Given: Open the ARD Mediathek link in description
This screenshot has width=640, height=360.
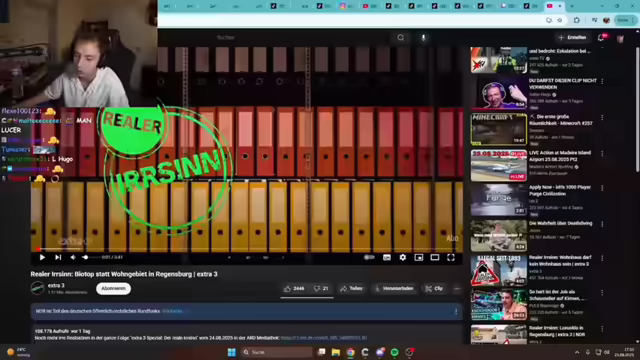Looking at the screenshot, I should tap(324, 338).
